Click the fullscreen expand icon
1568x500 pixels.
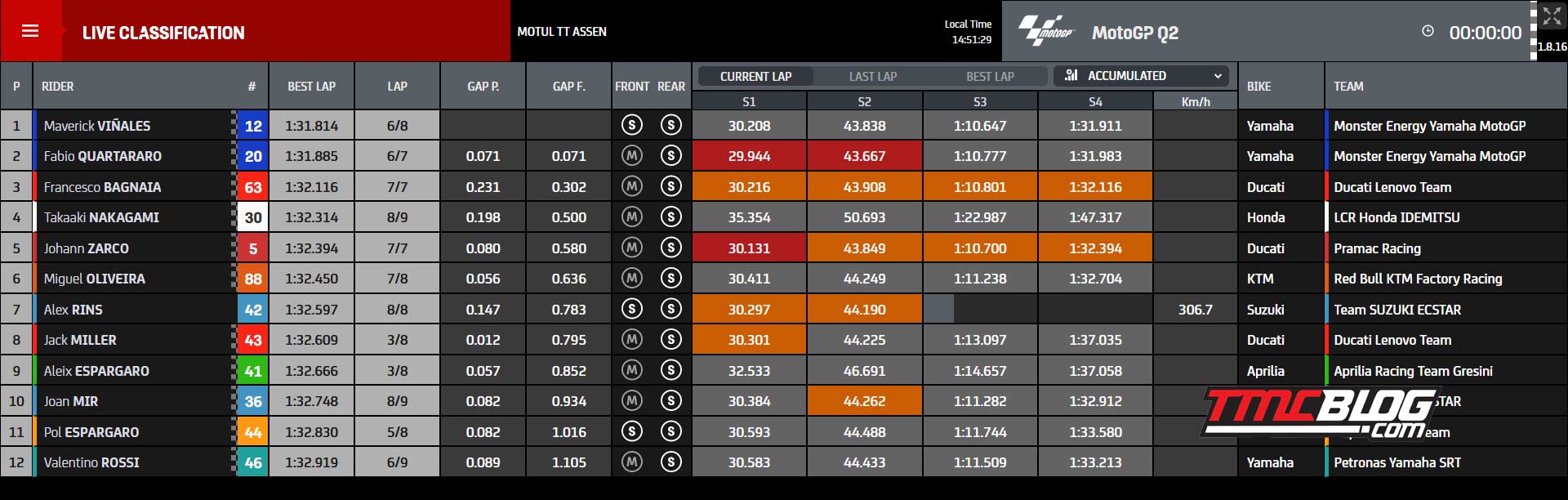[x=1552, y=16]
